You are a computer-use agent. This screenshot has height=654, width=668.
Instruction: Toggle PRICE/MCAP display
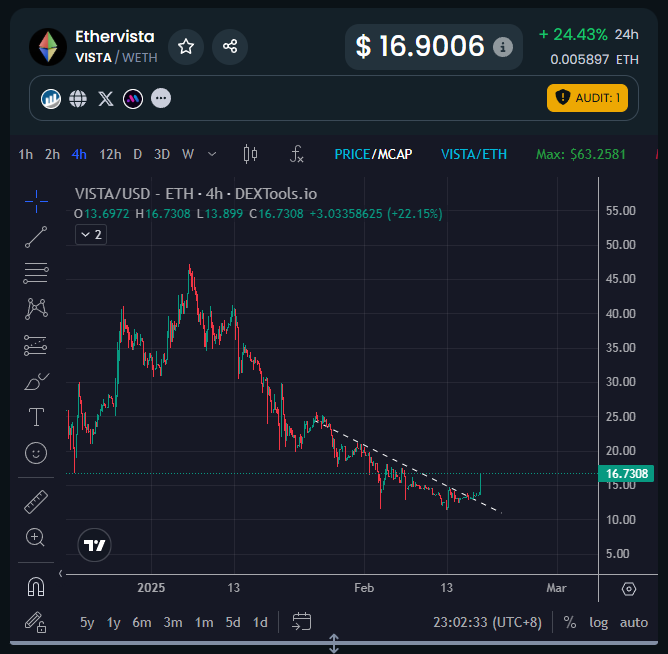coord(373,154)
